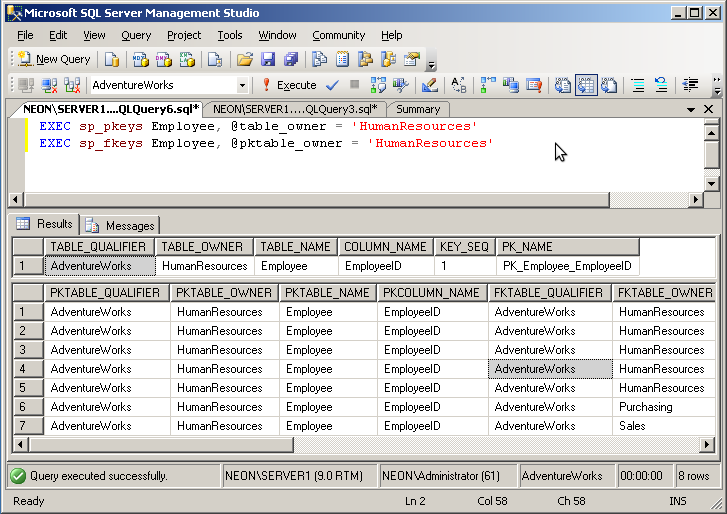Click the results grid horizontal scrollbar thumb

coord(161,445)
